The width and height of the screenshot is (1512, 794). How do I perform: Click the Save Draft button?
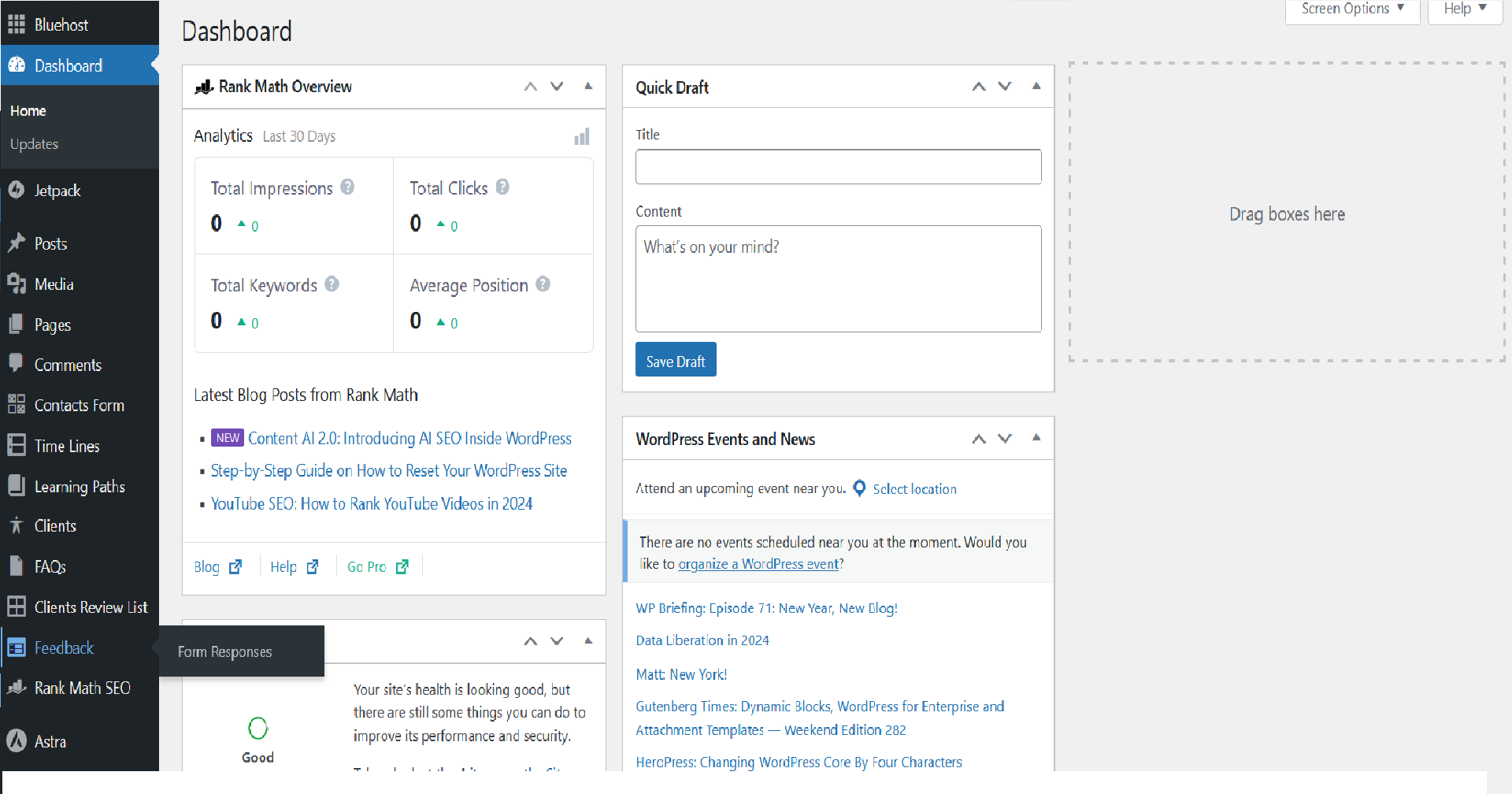coord(676,360)
